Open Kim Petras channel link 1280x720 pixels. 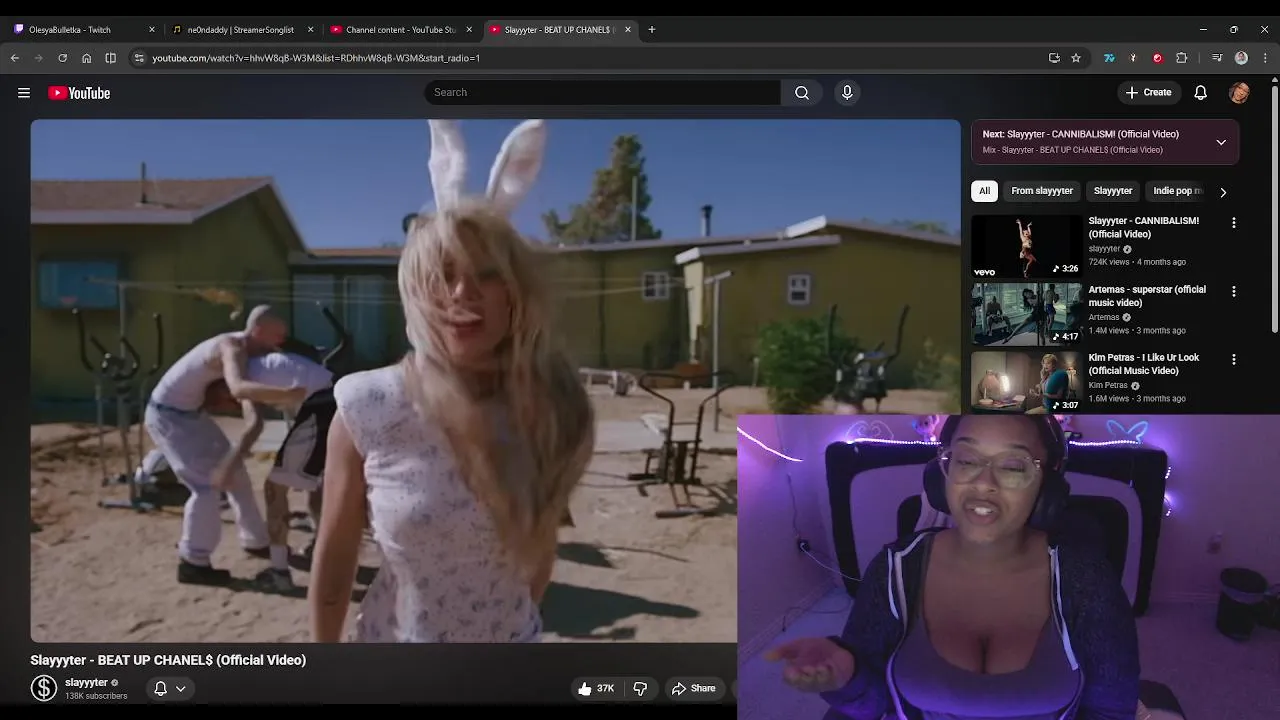[1108, 385]
